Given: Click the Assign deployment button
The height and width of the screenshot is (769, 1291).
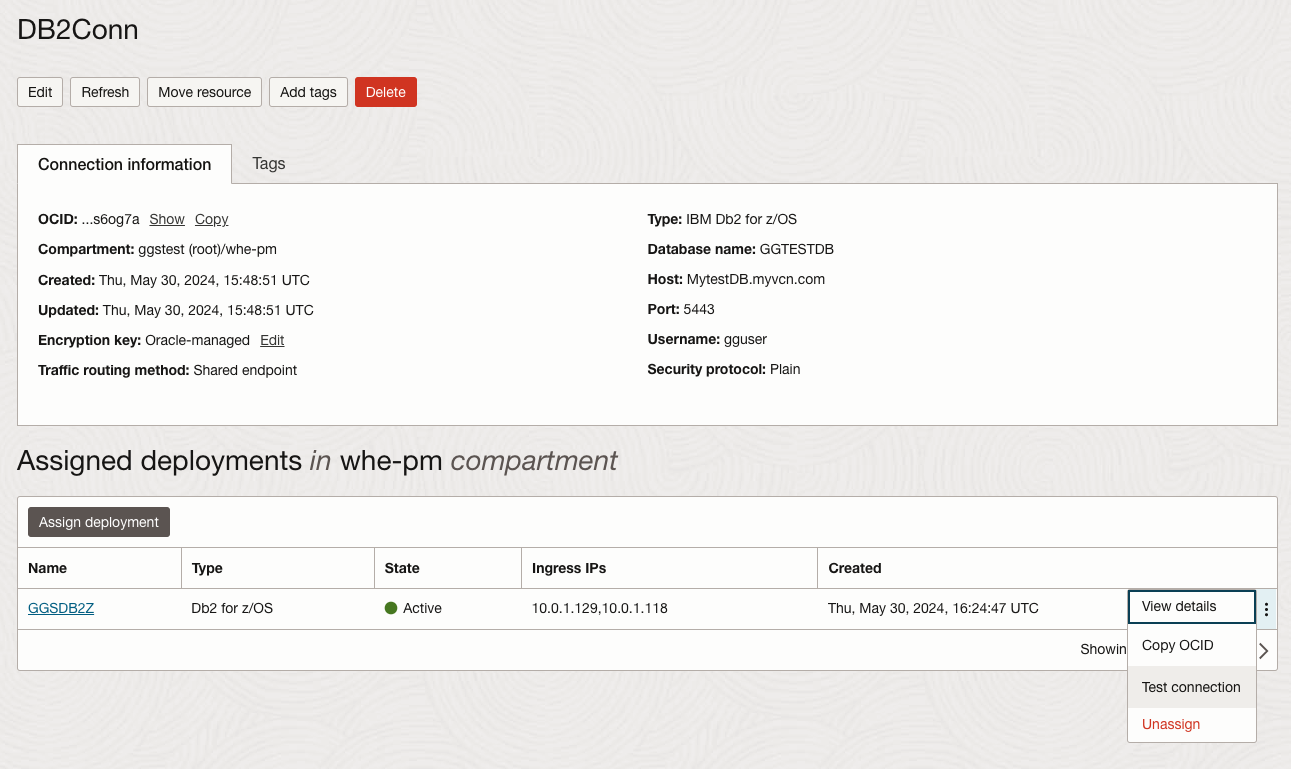Looking at the screenshot, I should 99,522.
